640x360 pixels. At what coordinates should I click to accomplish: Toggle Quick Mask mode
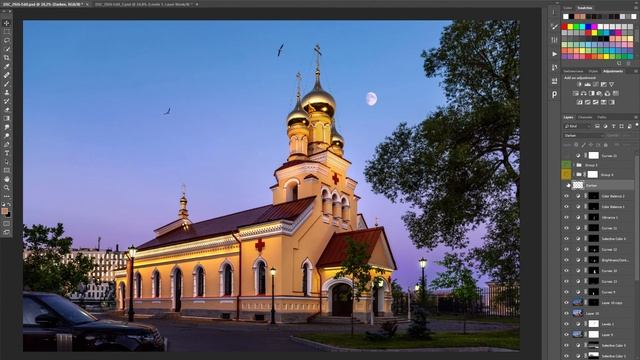7,224
